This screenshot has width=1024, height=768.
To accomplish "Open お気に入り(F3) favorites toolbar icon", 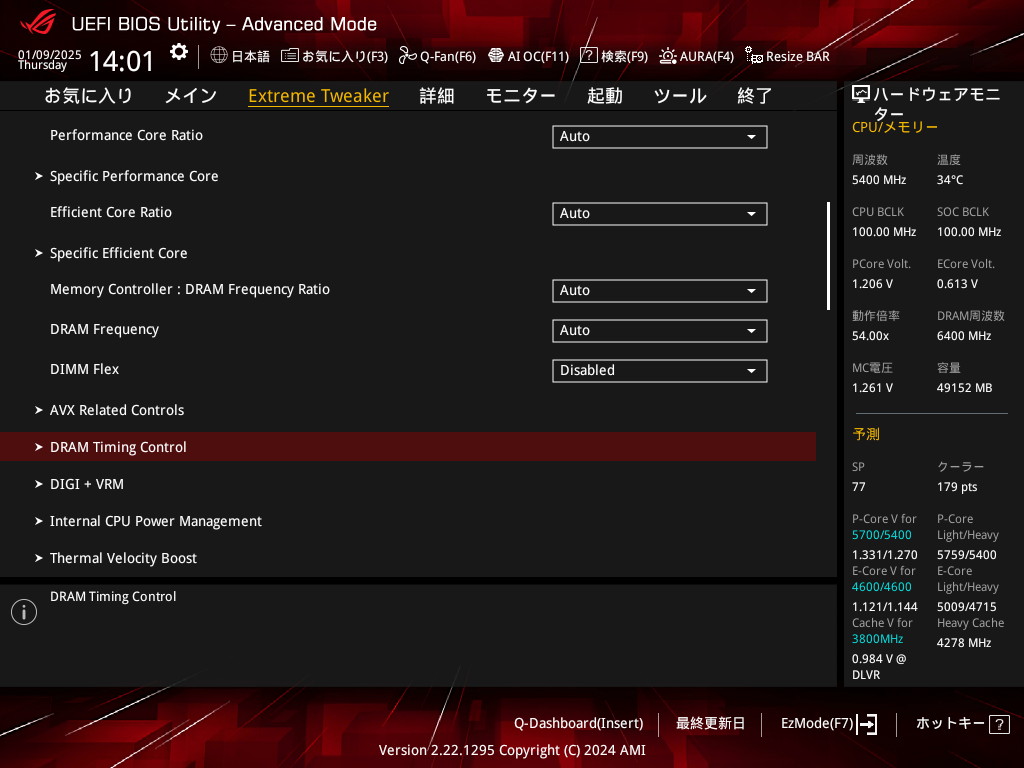I will (x=290, y=56).
